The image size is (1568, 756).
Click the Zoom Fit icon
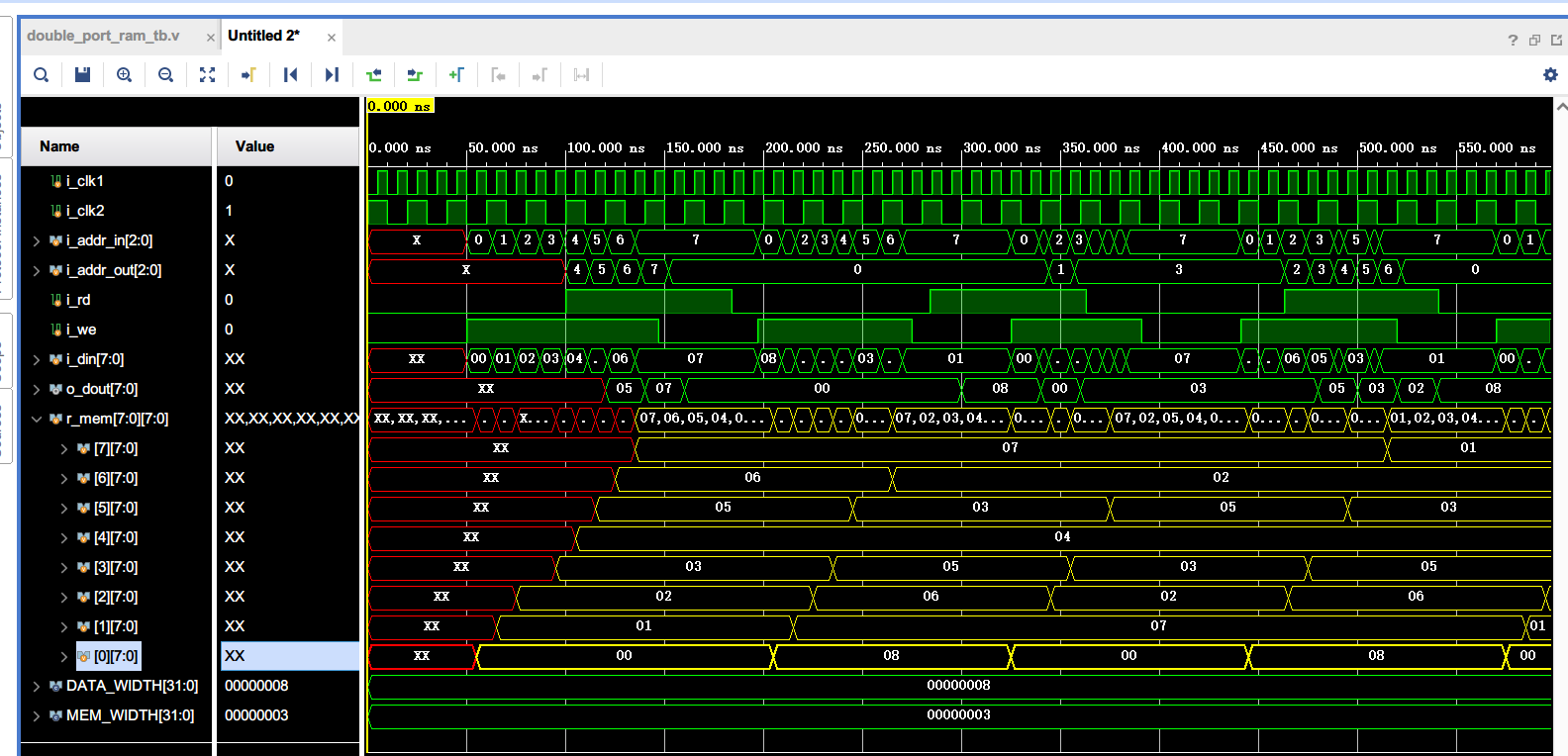pos(207,75)
